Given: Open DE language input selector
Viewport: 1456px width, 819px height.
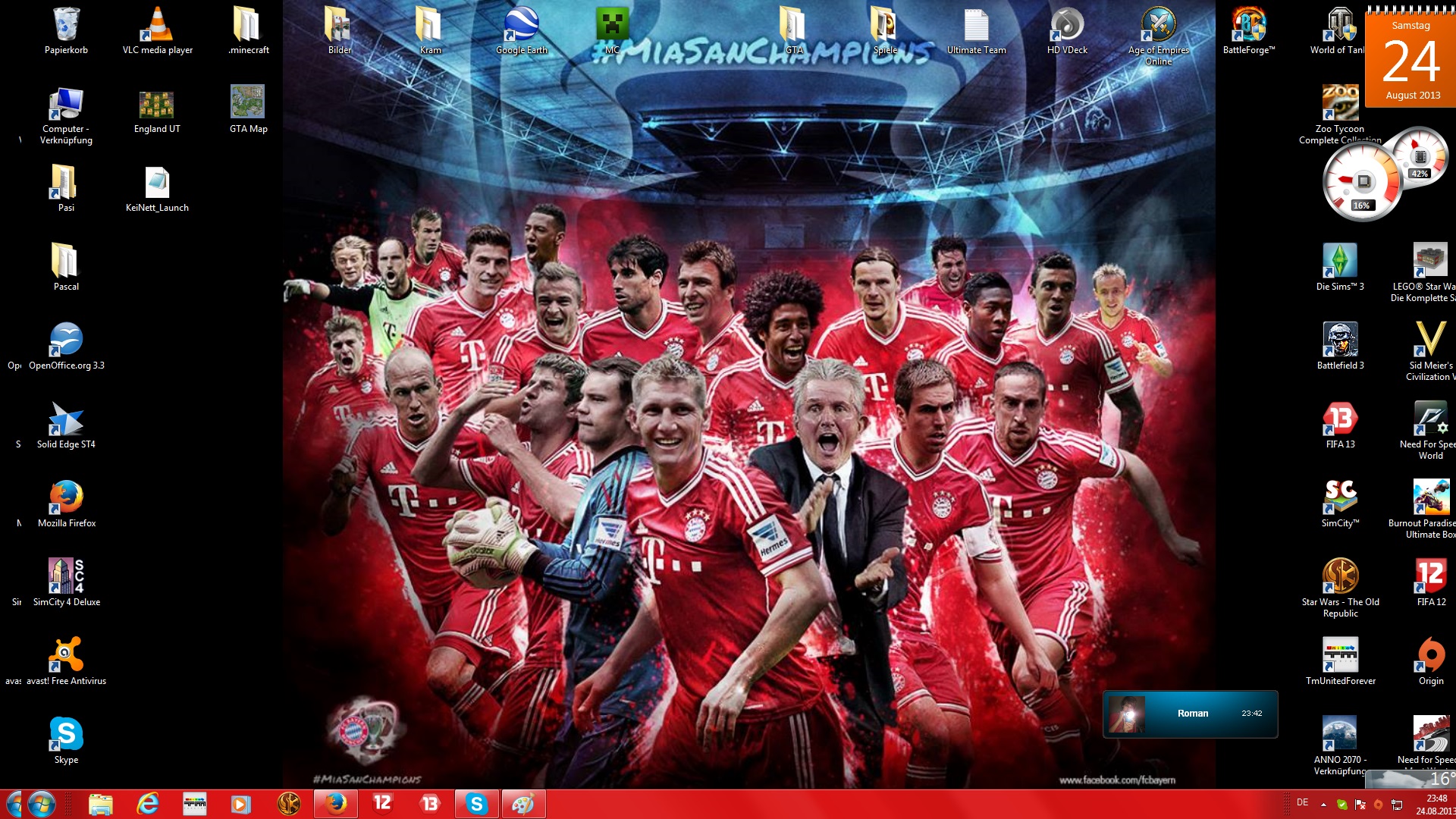Looking at the screenshot, I should click(1302, 802).
